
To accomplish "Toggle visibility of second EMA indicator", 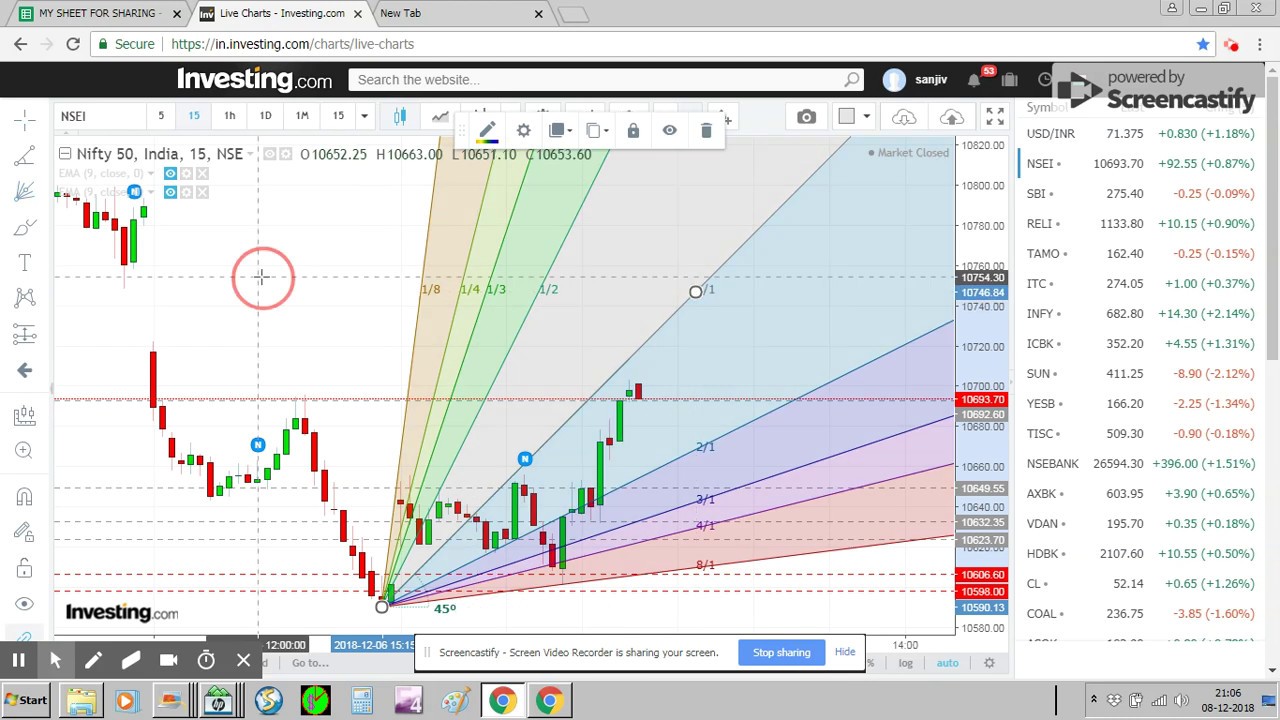I will pos(170,192).
